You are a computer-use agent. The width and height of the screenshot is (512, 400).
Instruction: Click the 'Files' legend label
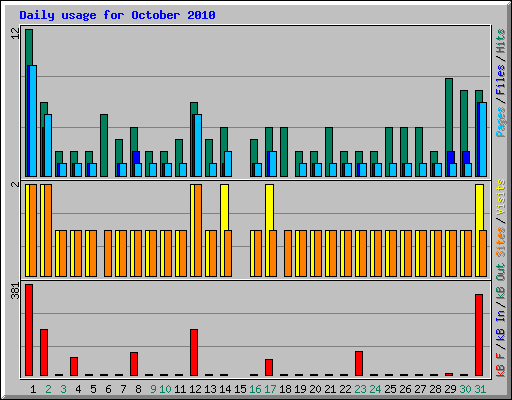(x=501, y=80)
